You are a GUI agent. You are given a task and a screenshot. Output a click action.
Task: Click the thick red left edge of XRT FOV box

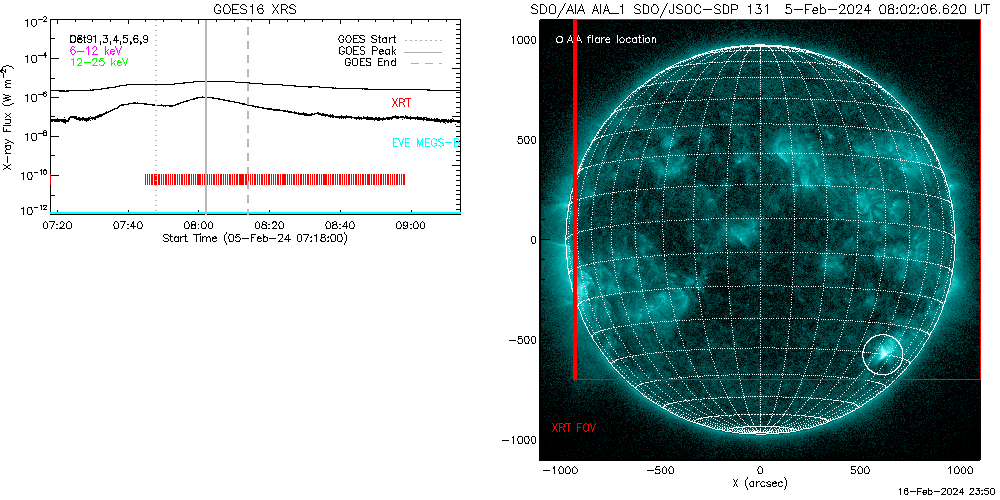tap(575, 200)
